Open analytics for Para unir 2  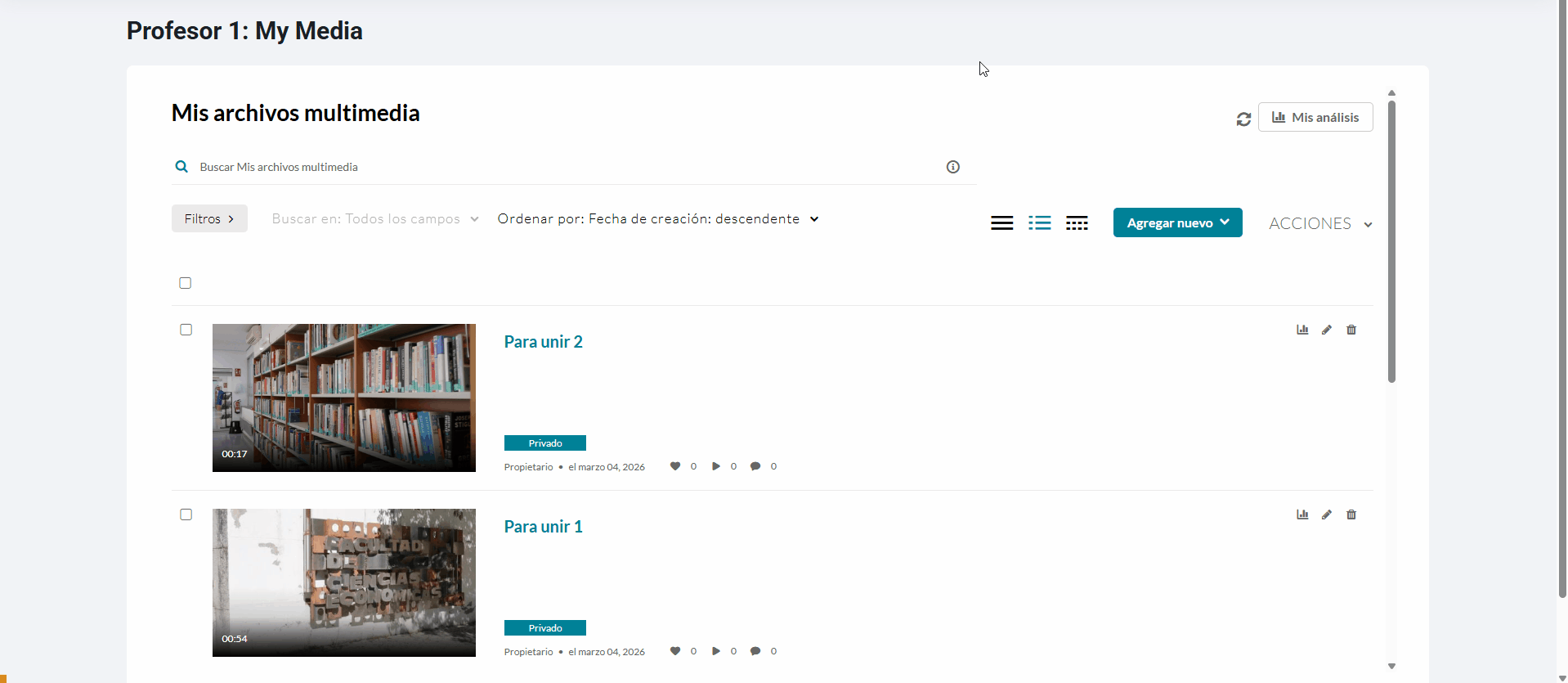click(1302, 330)
